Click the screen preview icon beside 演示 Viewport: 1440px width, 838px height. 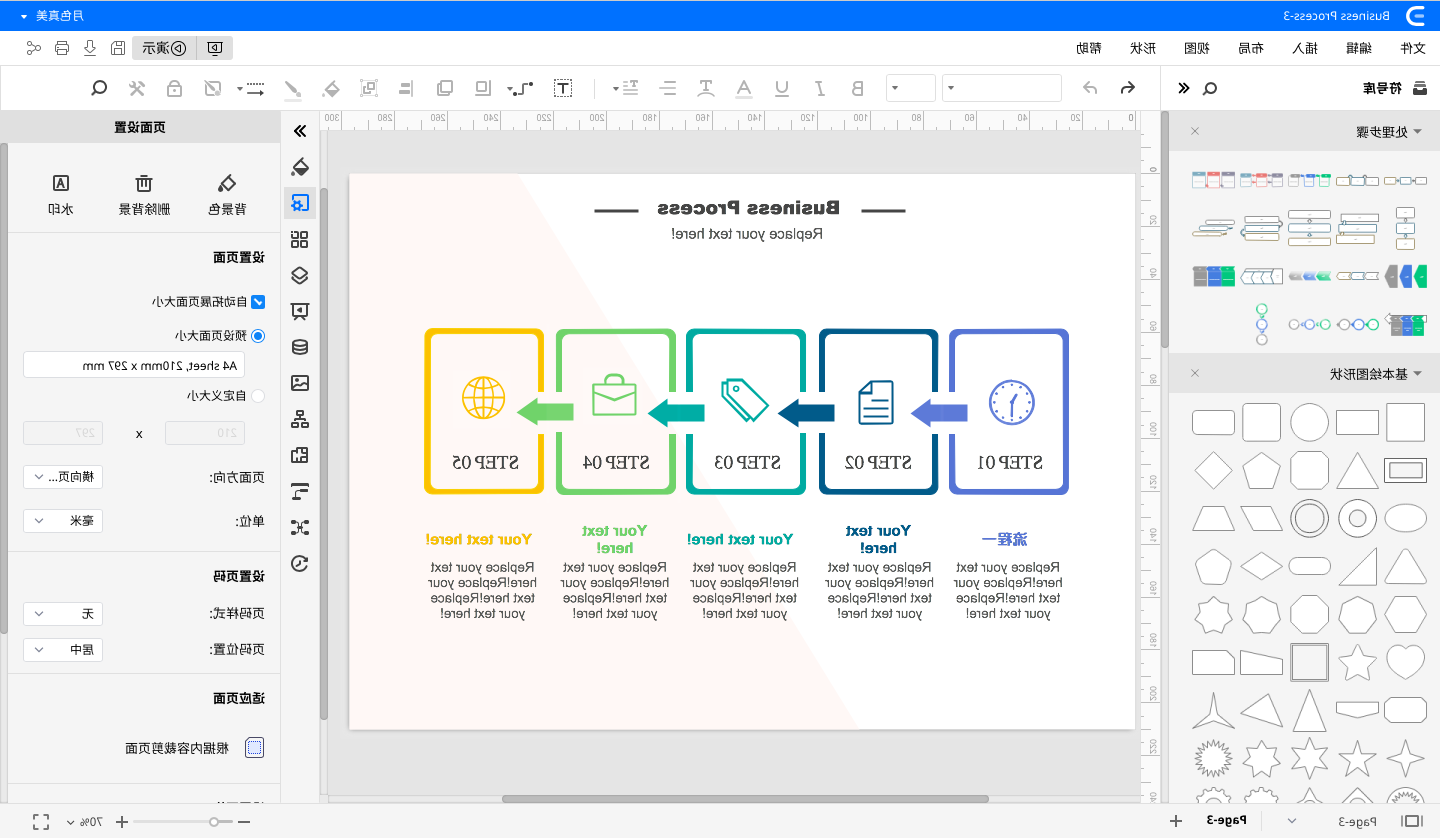(x=215, y=48)
